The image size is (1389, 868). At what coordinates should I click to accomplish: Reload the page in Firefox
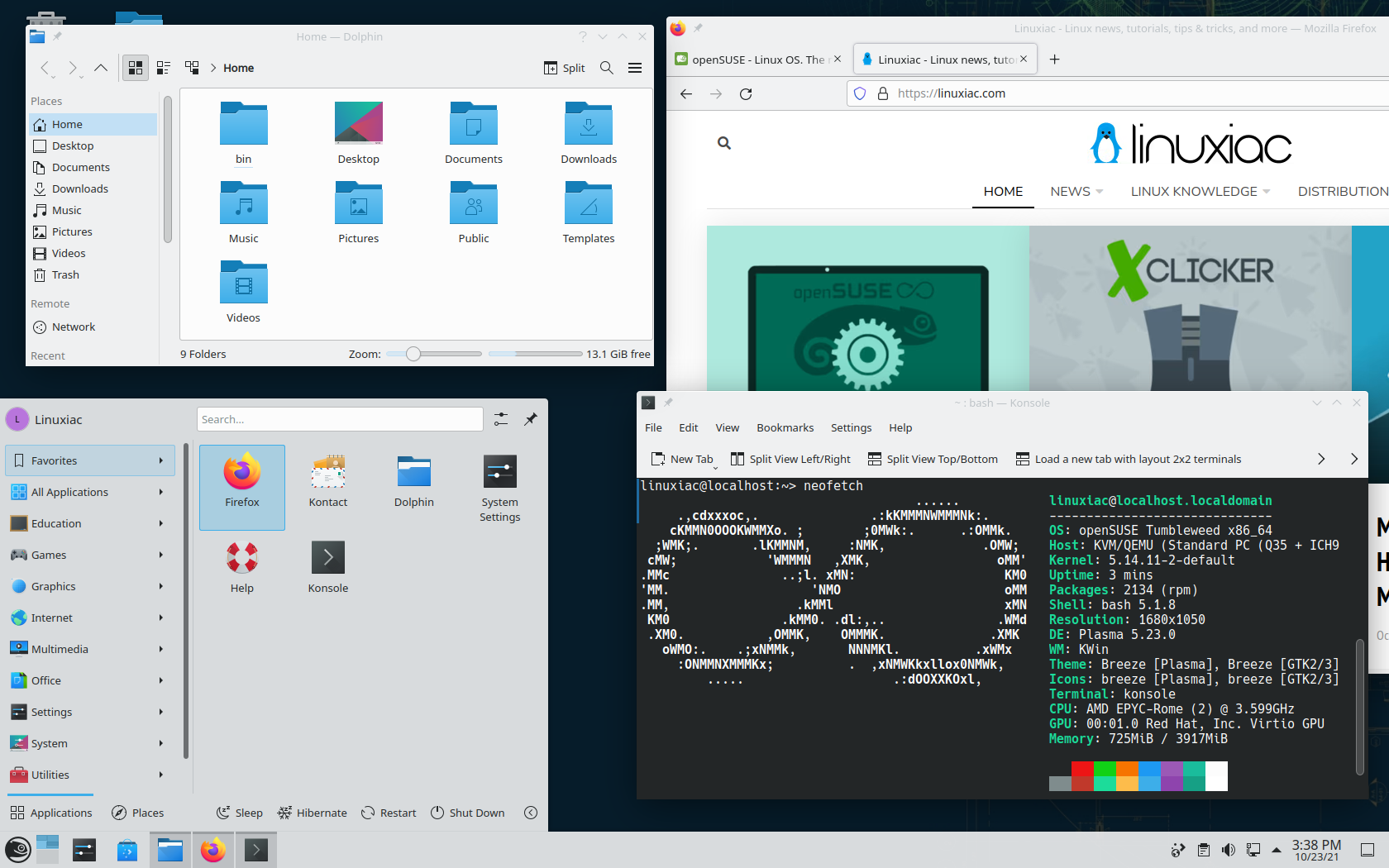click(746, 93)
